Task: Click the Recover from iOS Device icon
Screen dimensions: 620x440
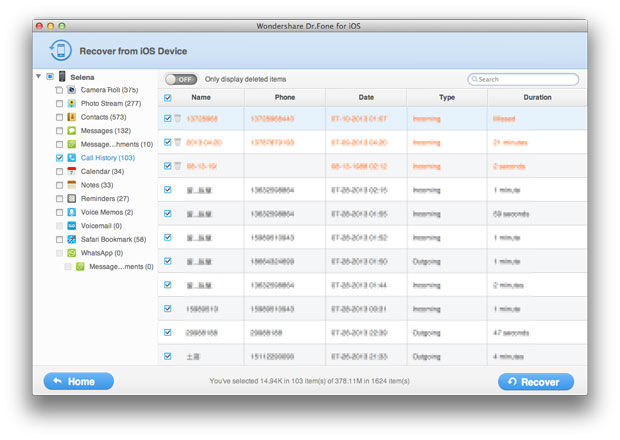Action: (60, 51)
